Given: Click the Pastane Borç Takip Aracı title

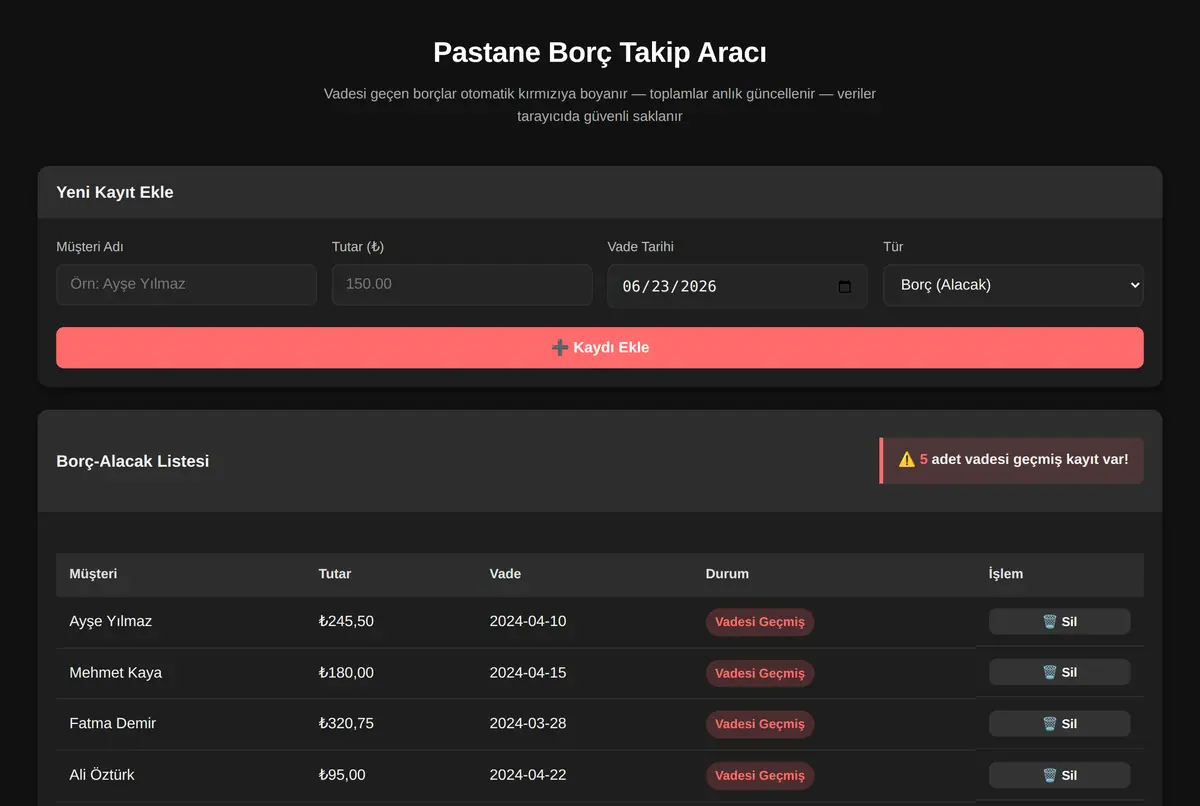Looking at the screenshot, I should (x=600, y=52).
